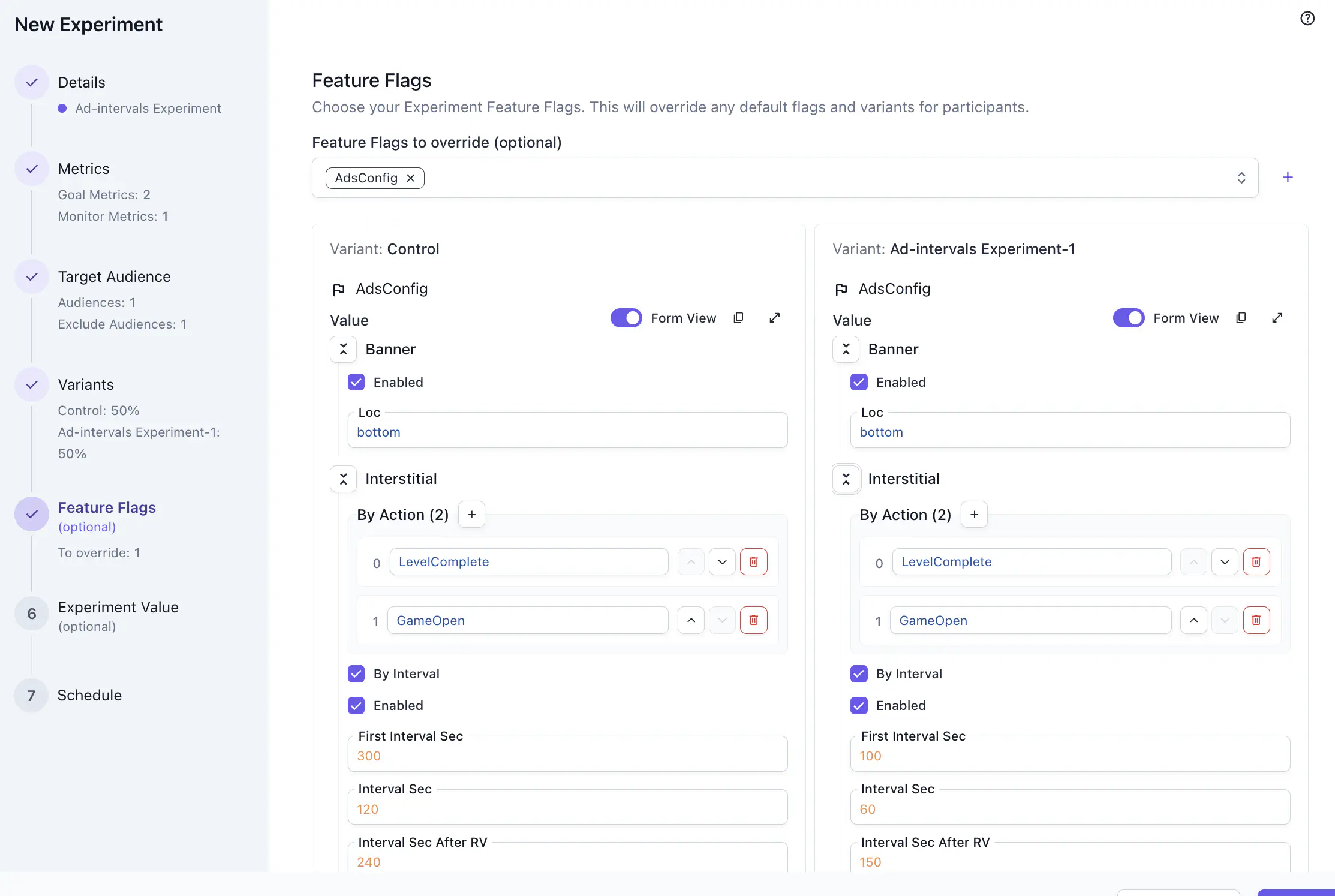Go to the Schedule step in sidebar
1335x896 pixels.
coord(89,695)
